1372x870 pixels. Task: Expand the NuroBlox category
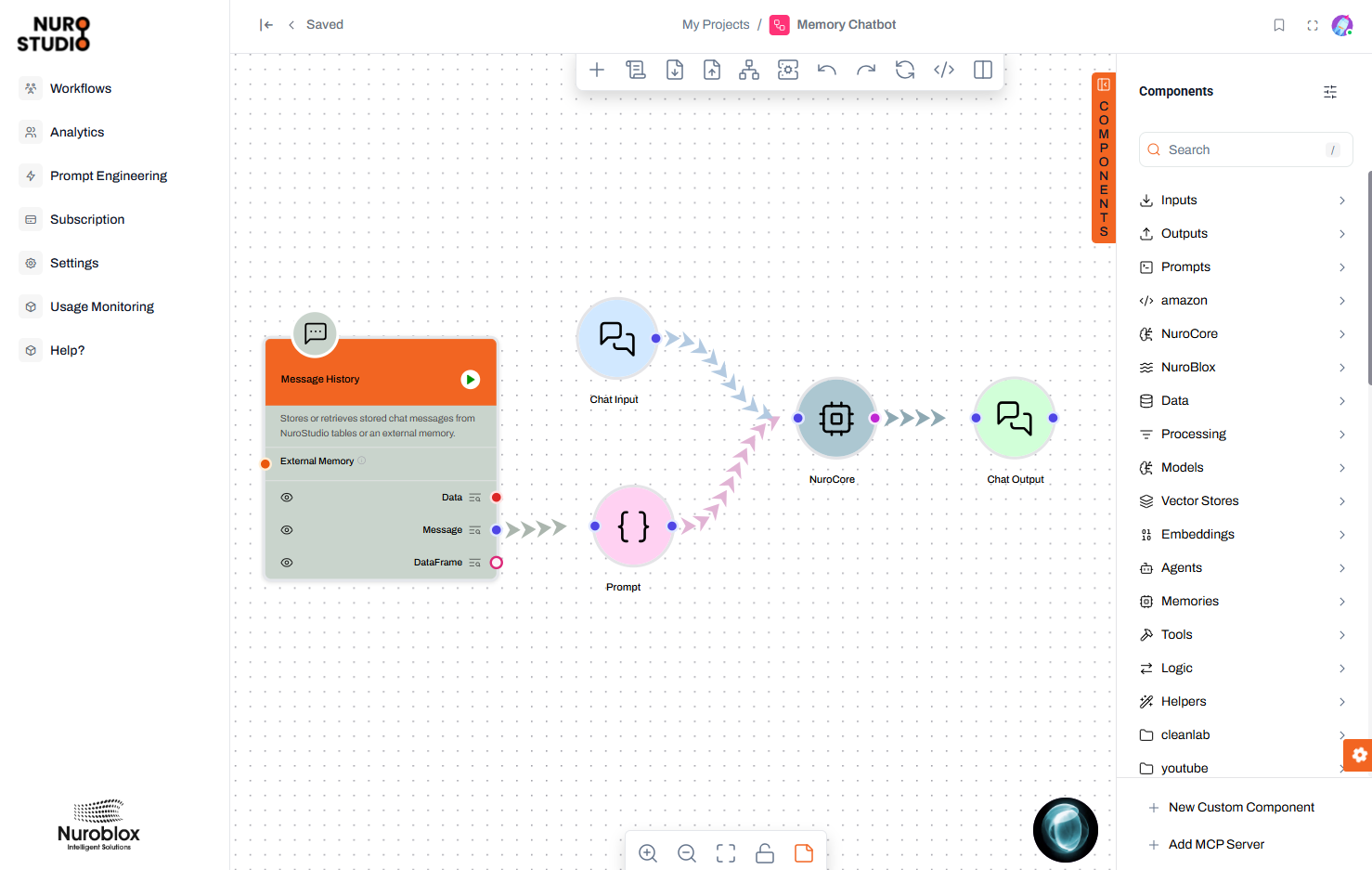[x=1242, y=368]
